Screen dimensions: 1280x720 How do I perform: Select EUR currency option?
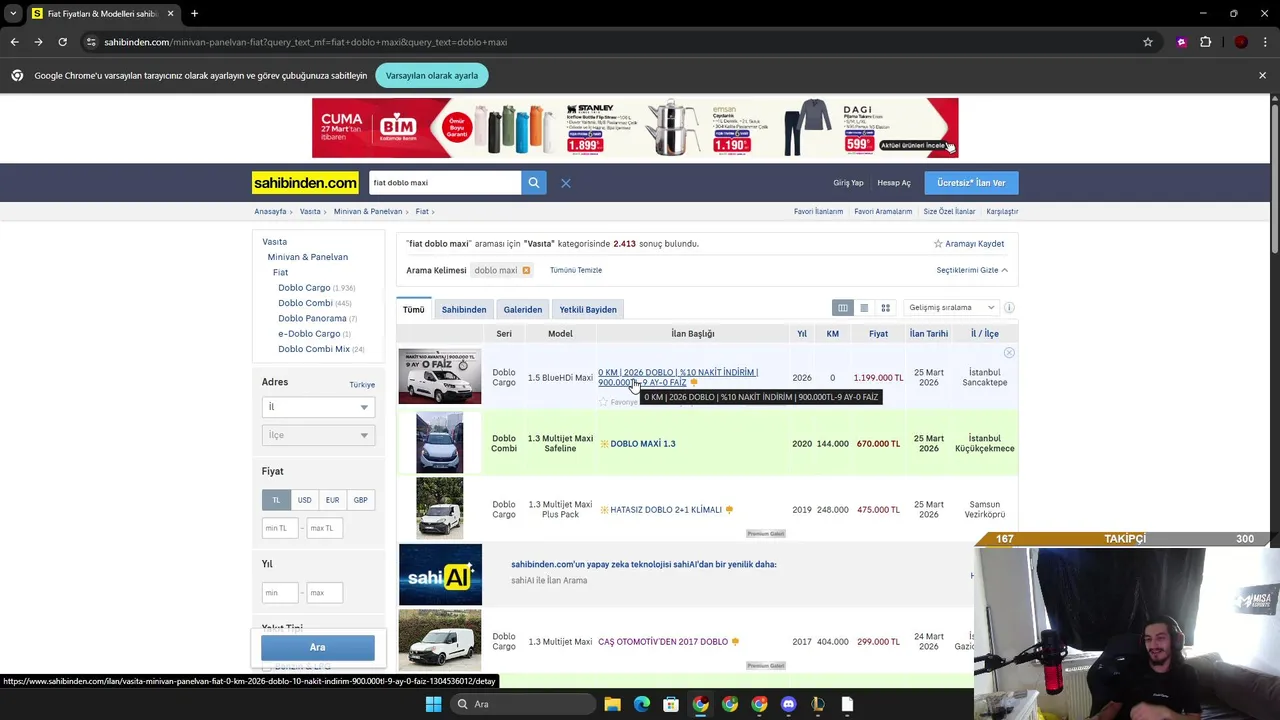[332, 500]
